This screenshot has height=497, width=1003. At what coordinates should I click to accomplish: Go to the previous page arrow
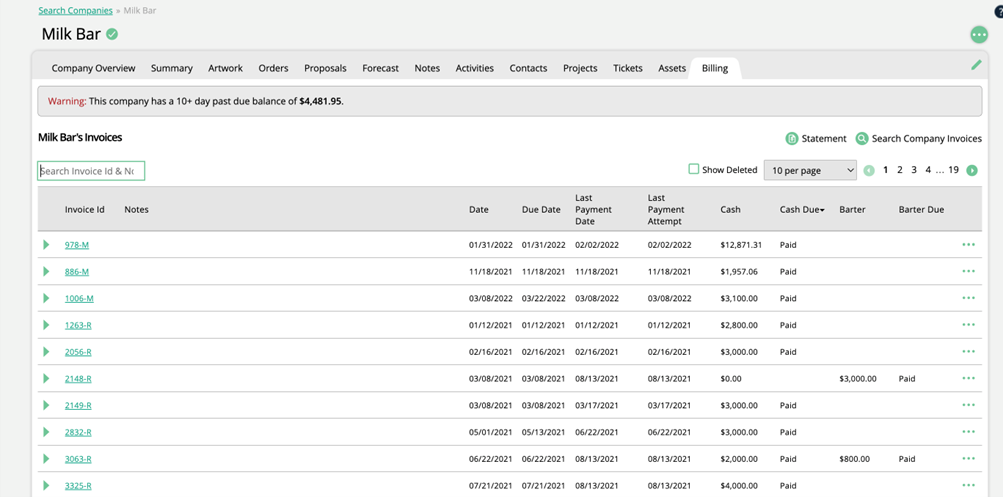[869, 171]
